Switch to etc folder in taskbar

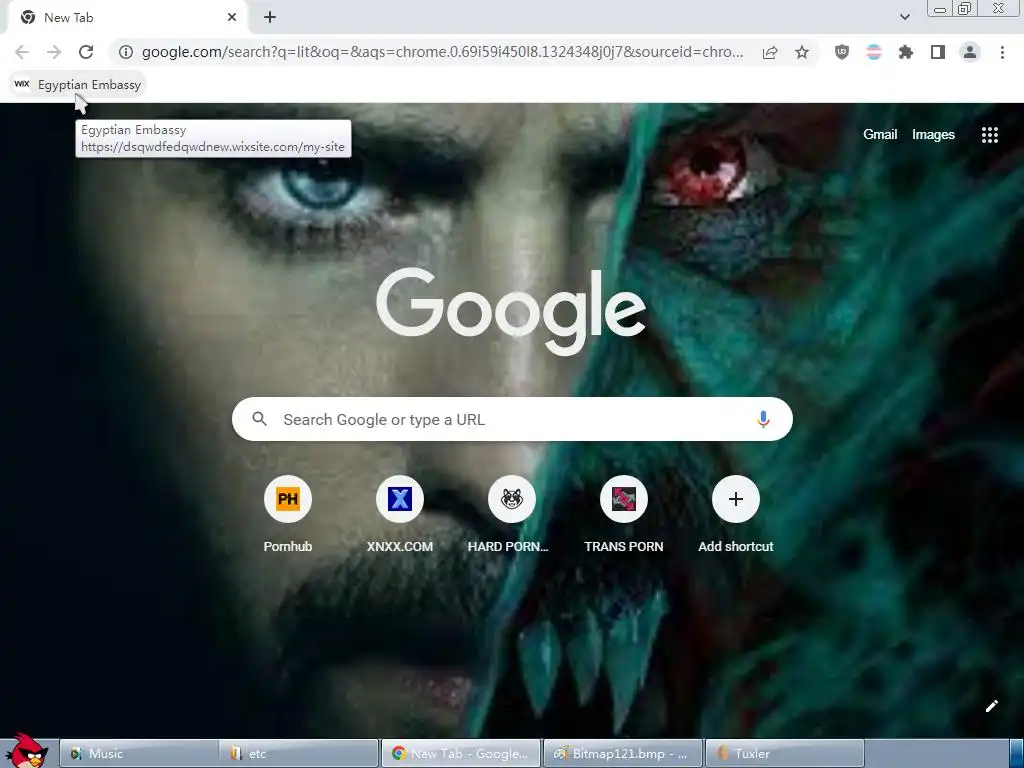tap(299, 754)
